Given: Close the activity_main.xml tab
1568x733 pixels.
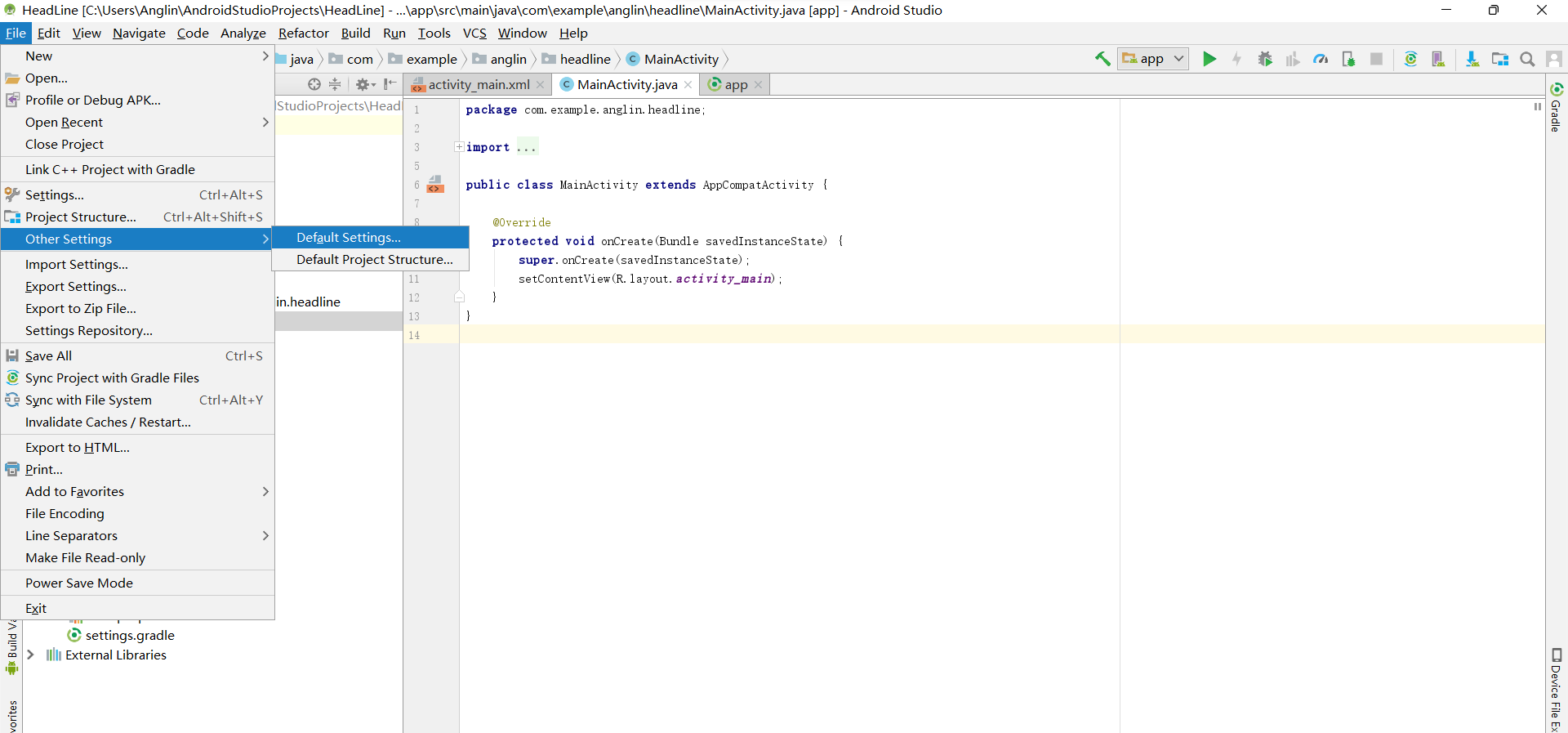Looking at the screenshot, I should pyautogui.click(x=540, y=85).
